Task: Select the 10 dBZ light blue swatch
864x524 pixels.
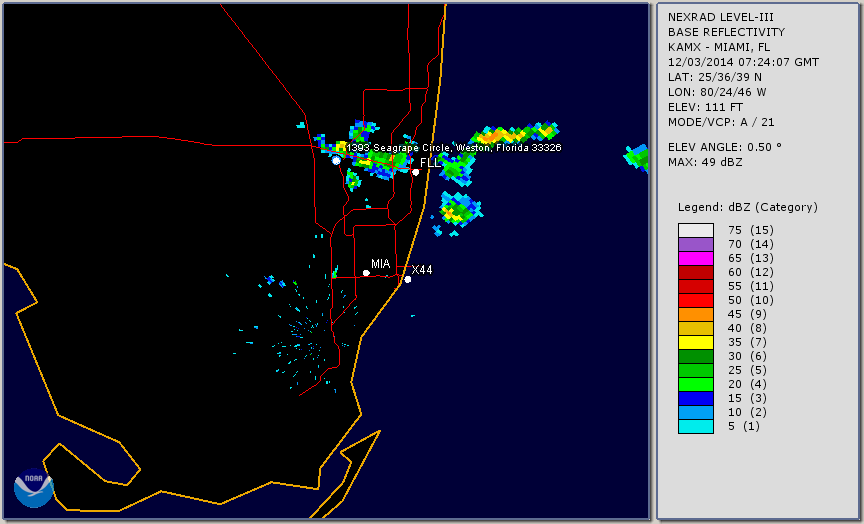Action: 696,412
